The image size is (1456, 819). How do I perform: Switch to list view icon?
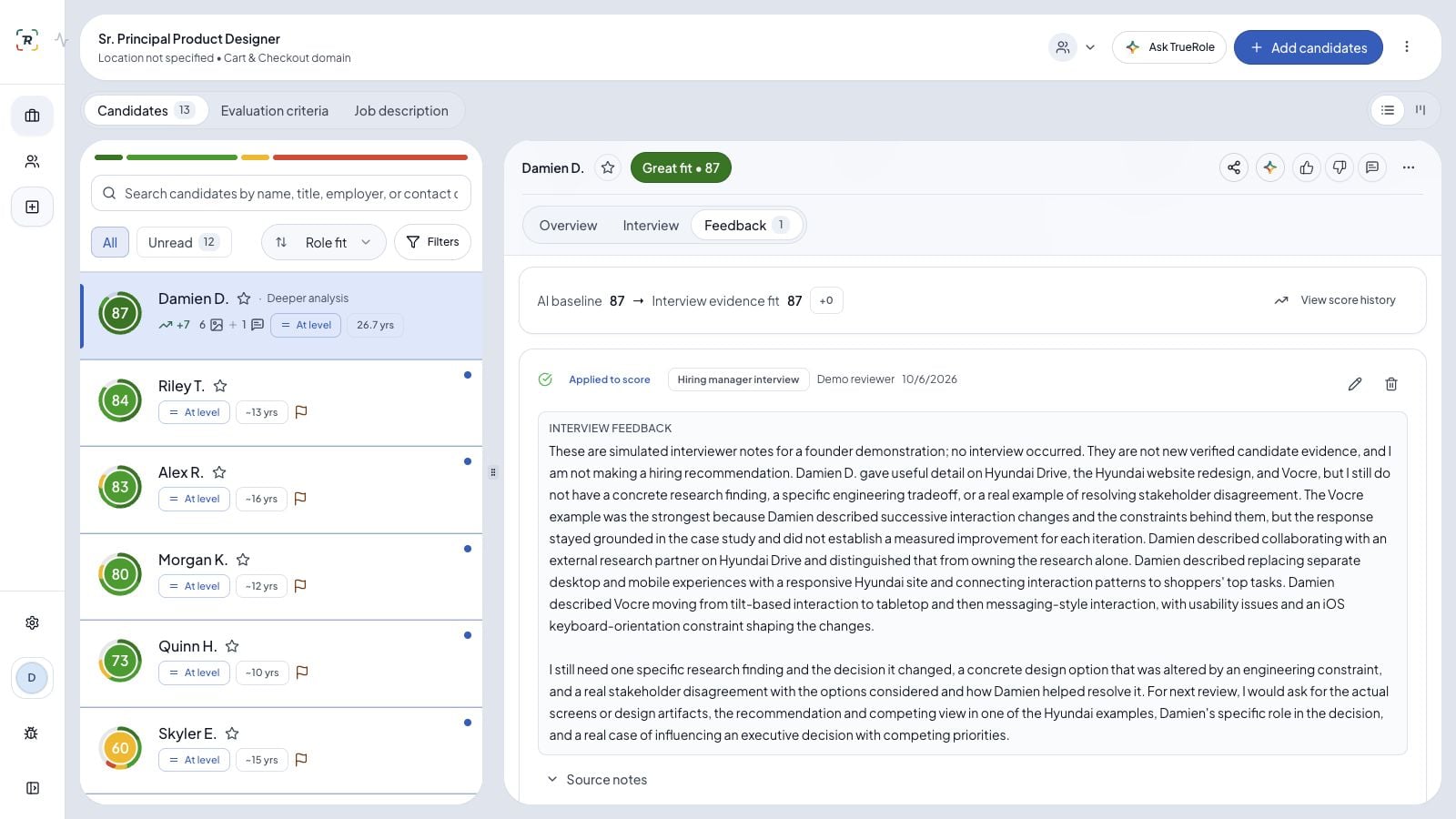(1387, 110)
